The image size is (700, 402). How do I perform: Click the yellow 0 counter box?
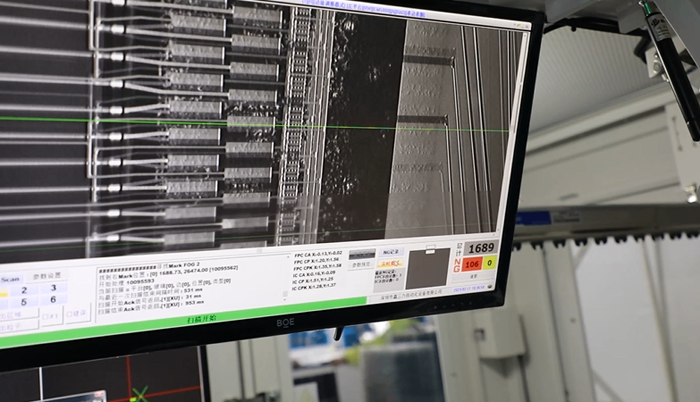click(x=491, y=262)
